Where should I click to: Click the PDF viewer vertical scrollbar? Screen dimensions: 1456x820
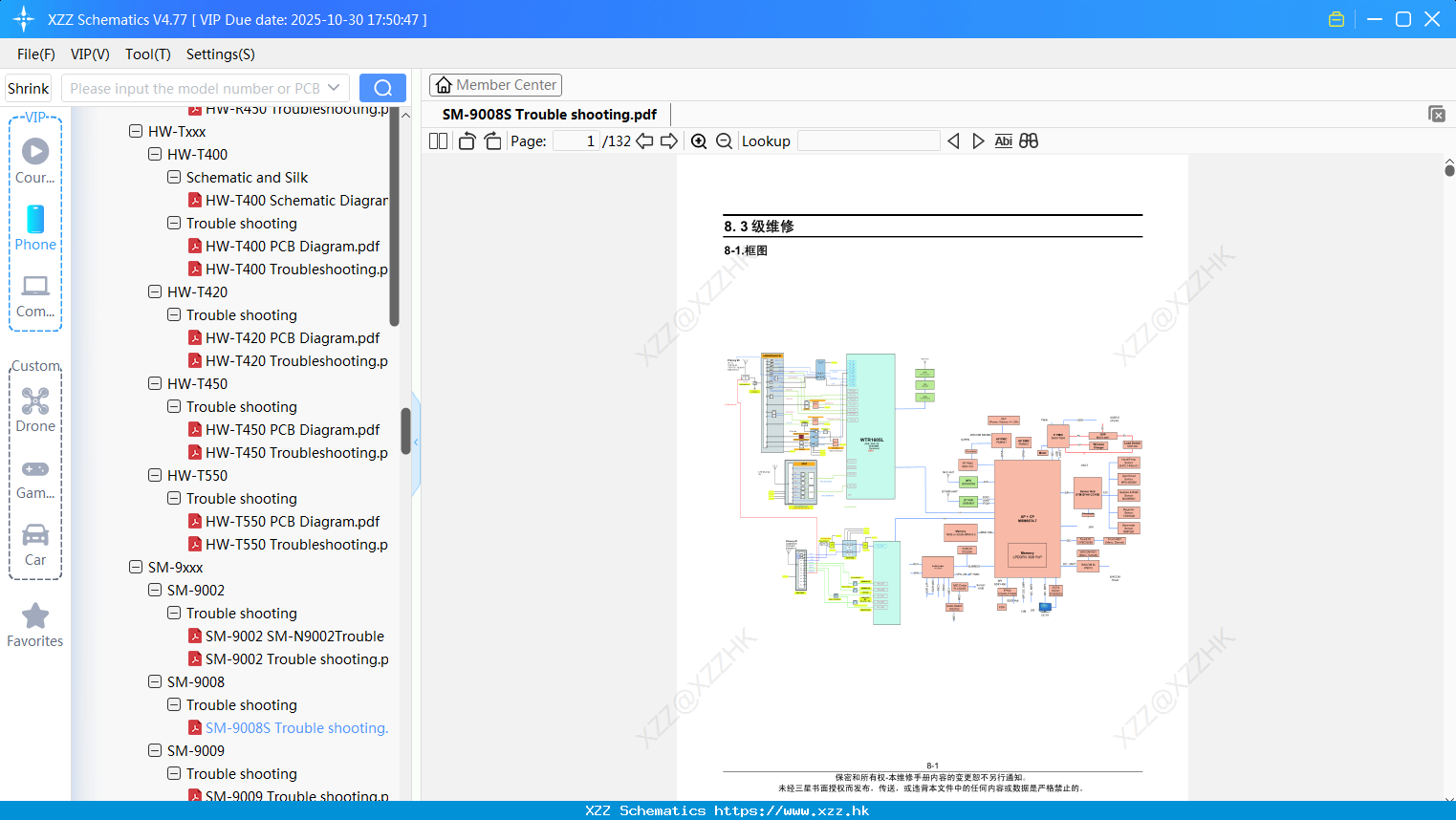[x=1449, y=170]
